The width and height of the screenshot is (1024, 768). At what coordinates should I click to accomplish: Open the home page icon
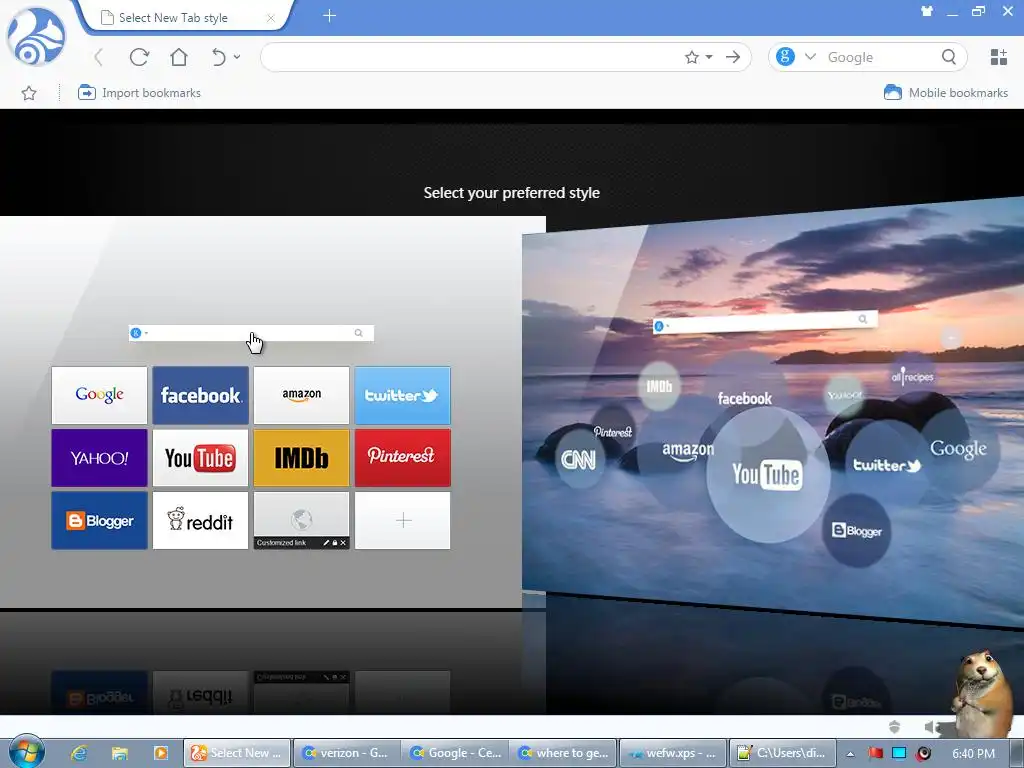[x=178, y=57]
